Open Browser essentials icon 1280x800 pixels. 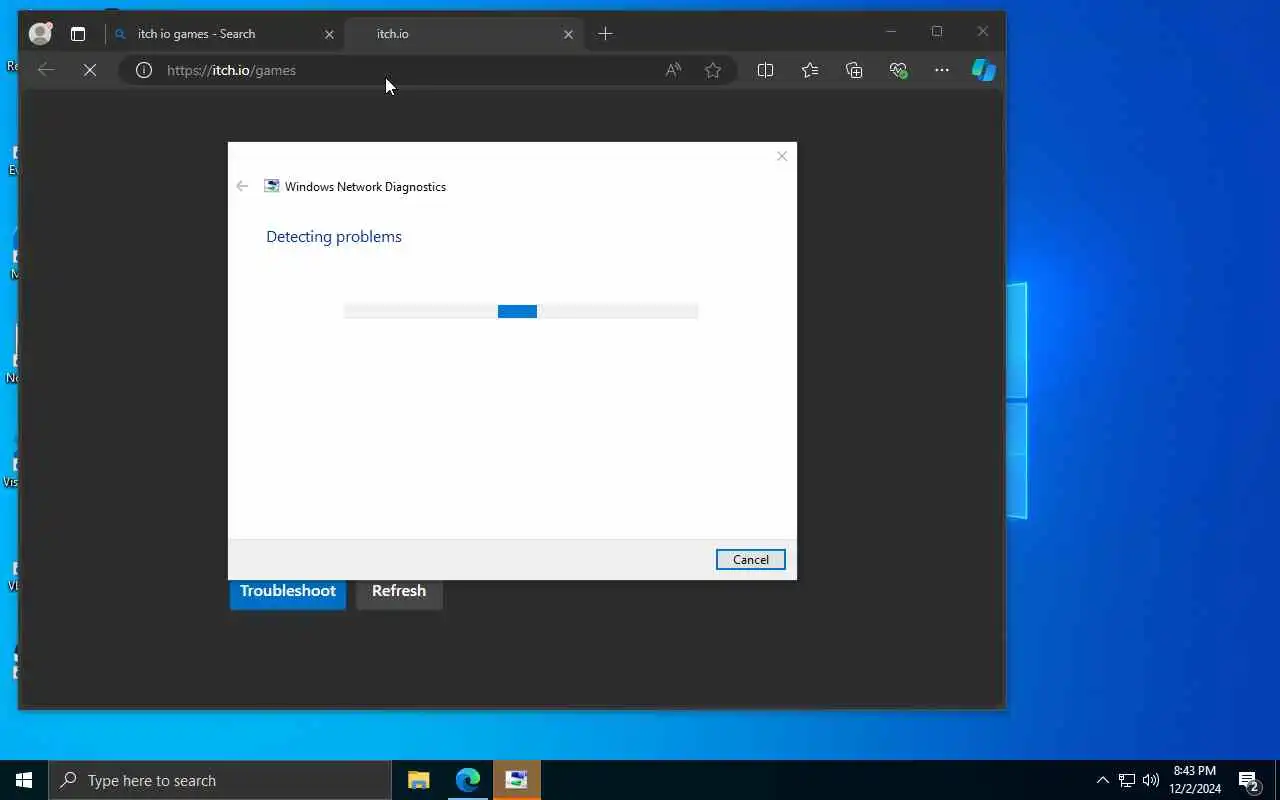click(x=898, y=70)
